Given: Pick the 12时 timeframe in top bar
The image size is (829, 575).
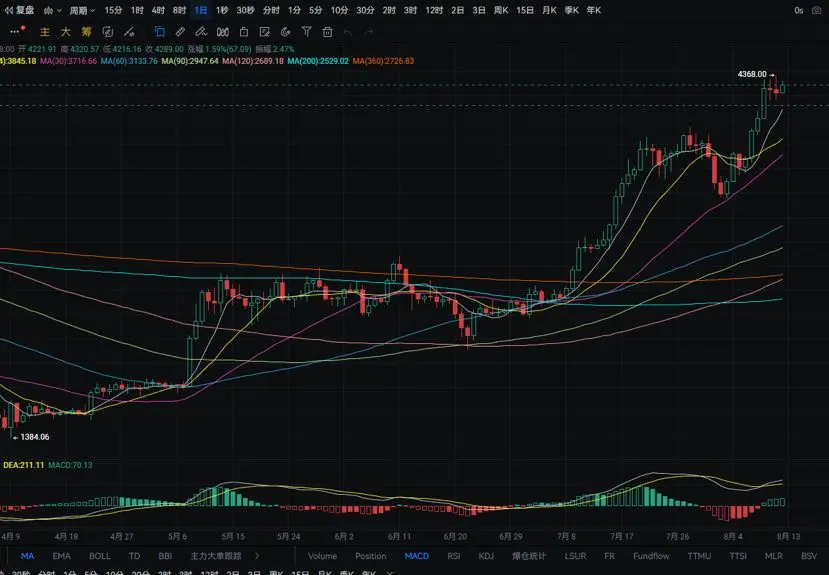Looking at the screenshot, I should [x=434, y=11].
